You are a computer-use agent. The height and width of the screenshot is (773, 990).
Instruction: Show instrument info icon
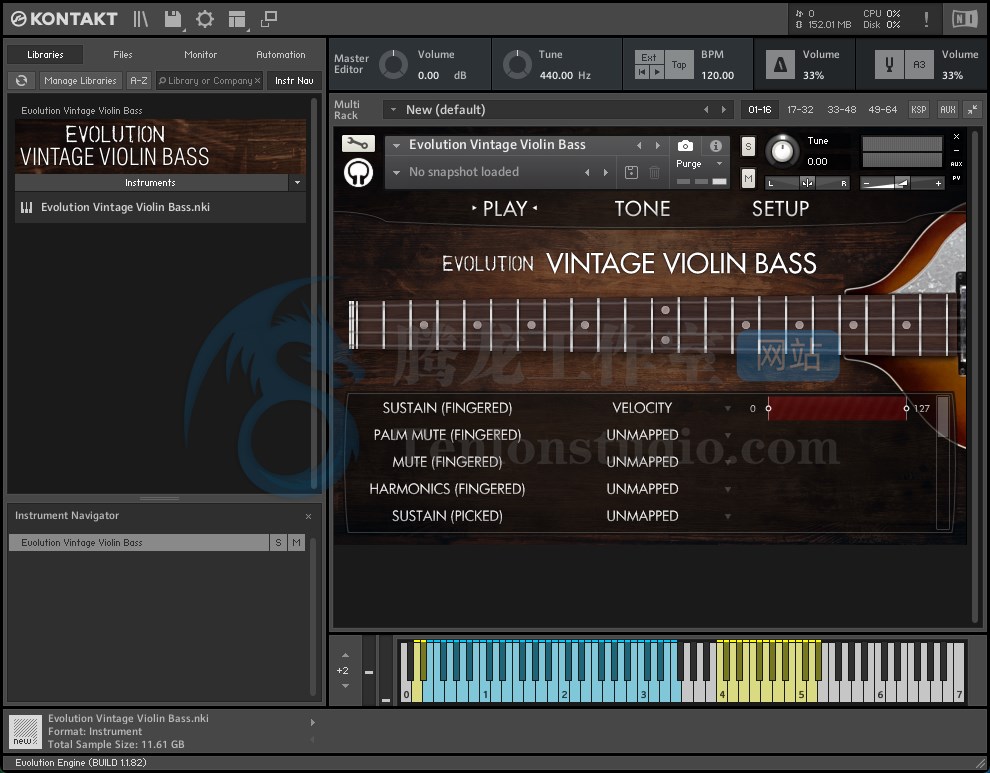(715, 146)
